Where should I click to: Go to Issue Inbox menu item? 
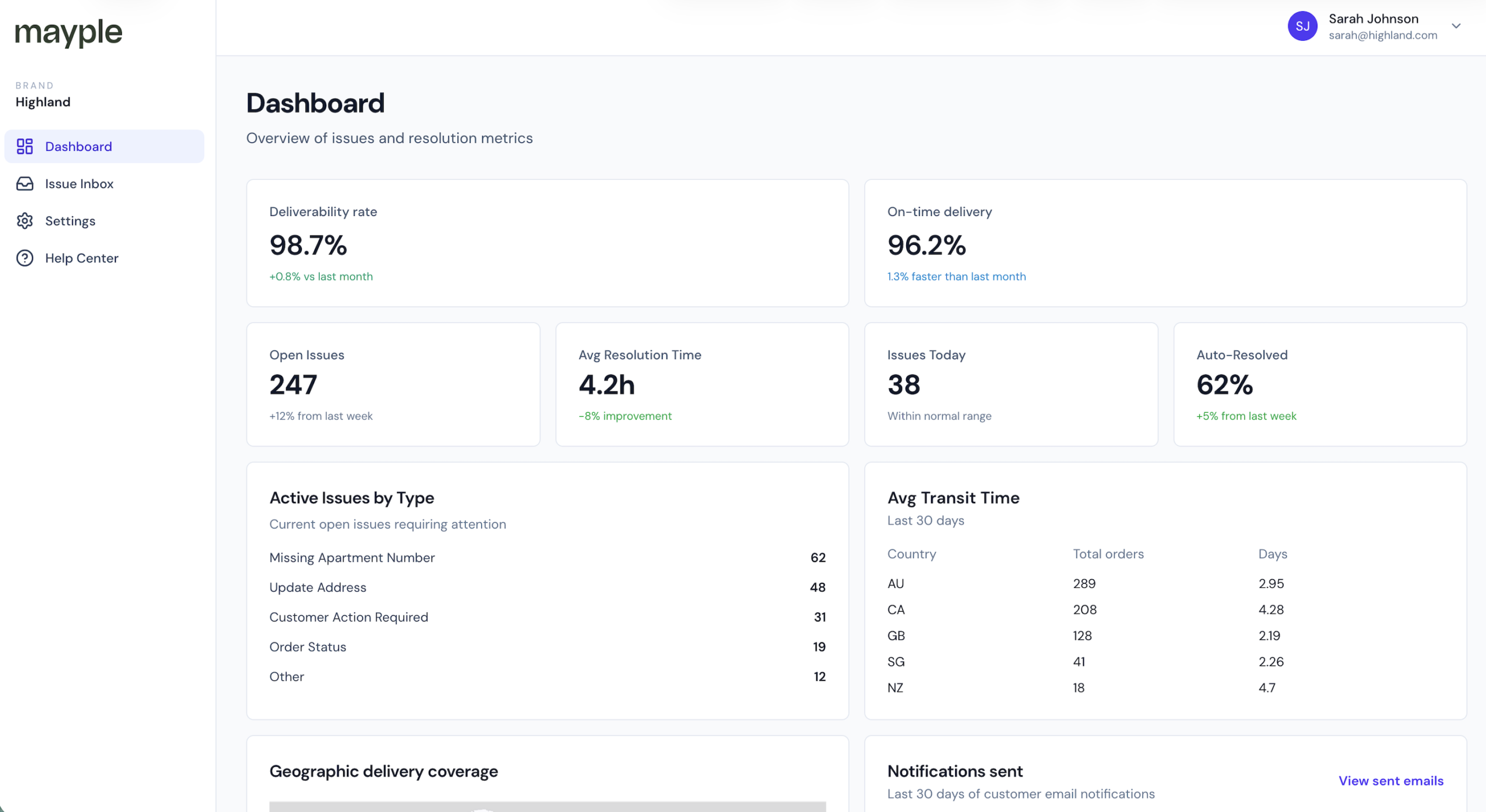pos(79,183)
